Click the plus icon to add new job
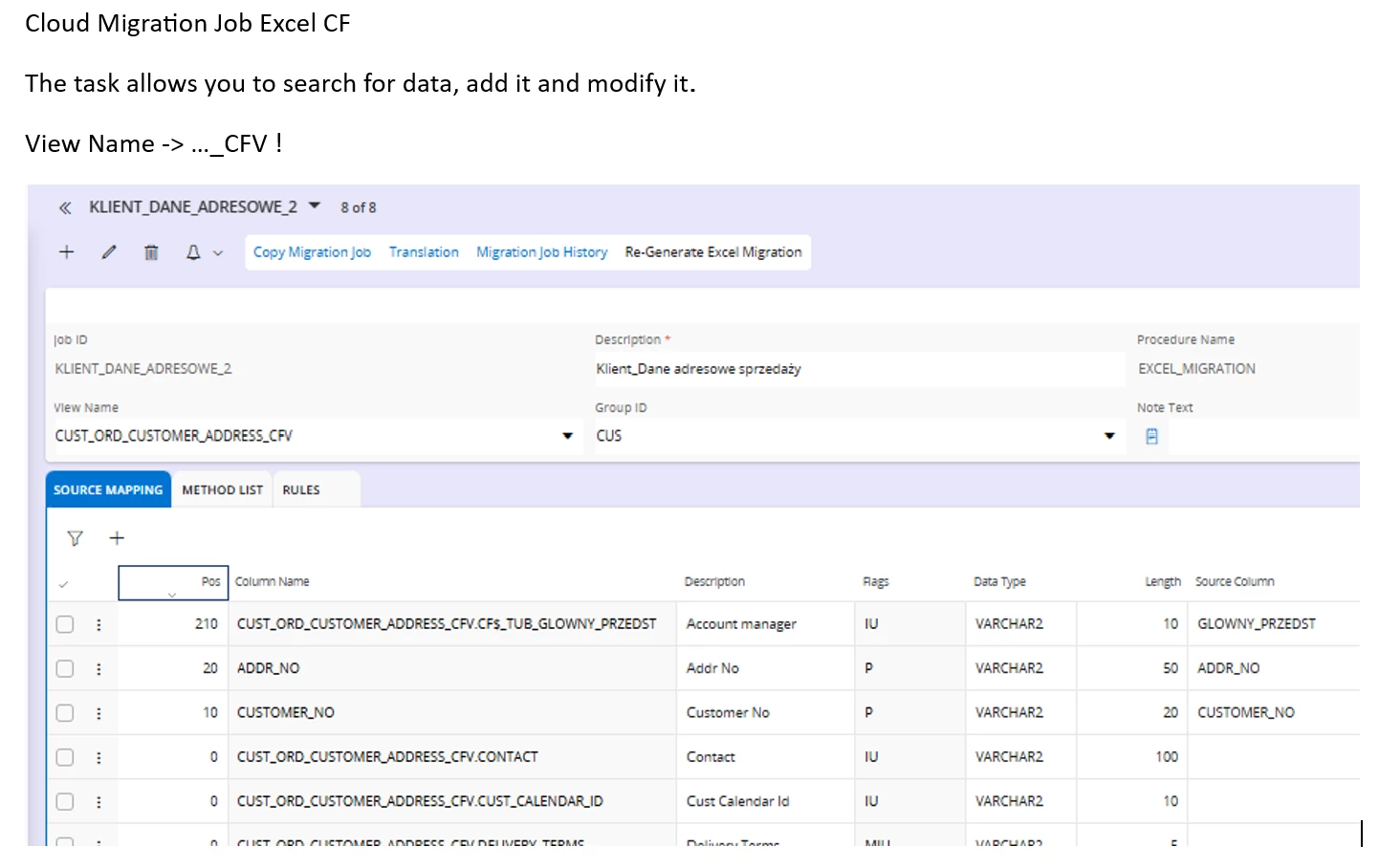 pos(67,252)
